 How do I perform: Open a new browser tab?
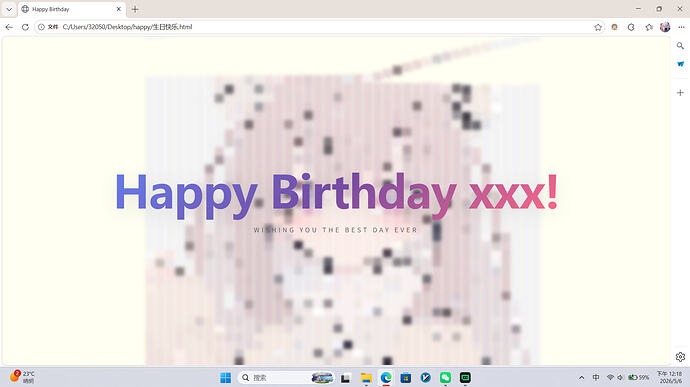[x=135, y=9]
